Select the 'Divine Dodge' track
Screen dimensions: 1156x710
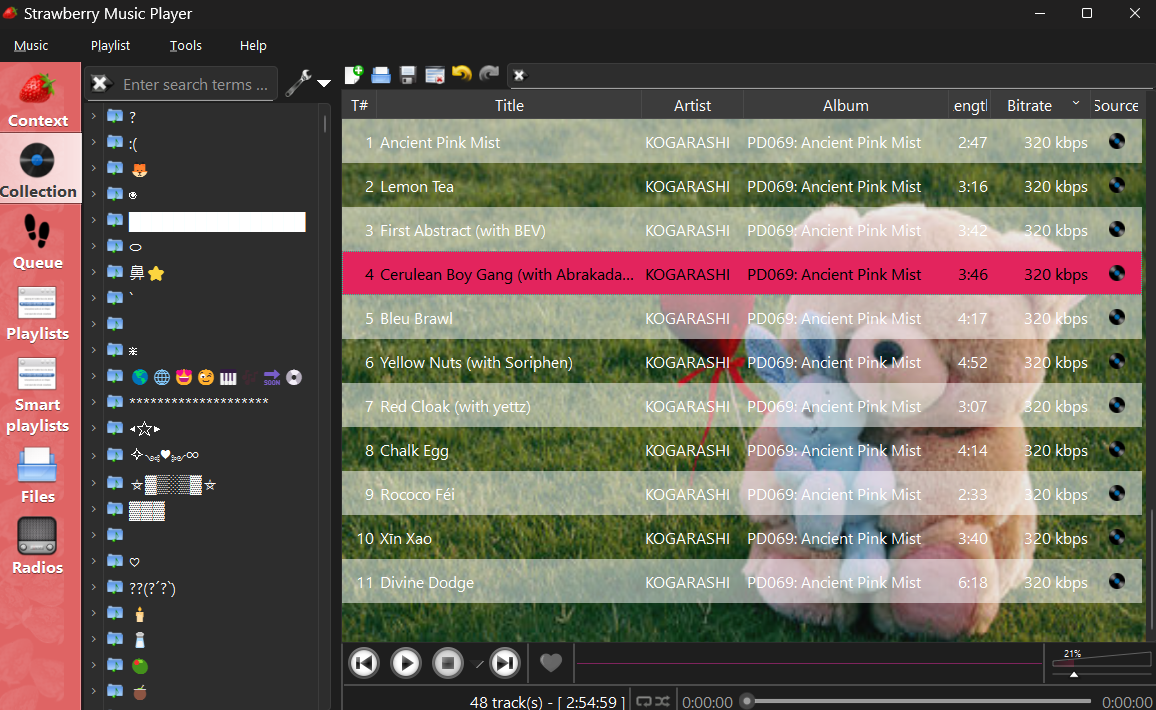[x=742, y=582]
